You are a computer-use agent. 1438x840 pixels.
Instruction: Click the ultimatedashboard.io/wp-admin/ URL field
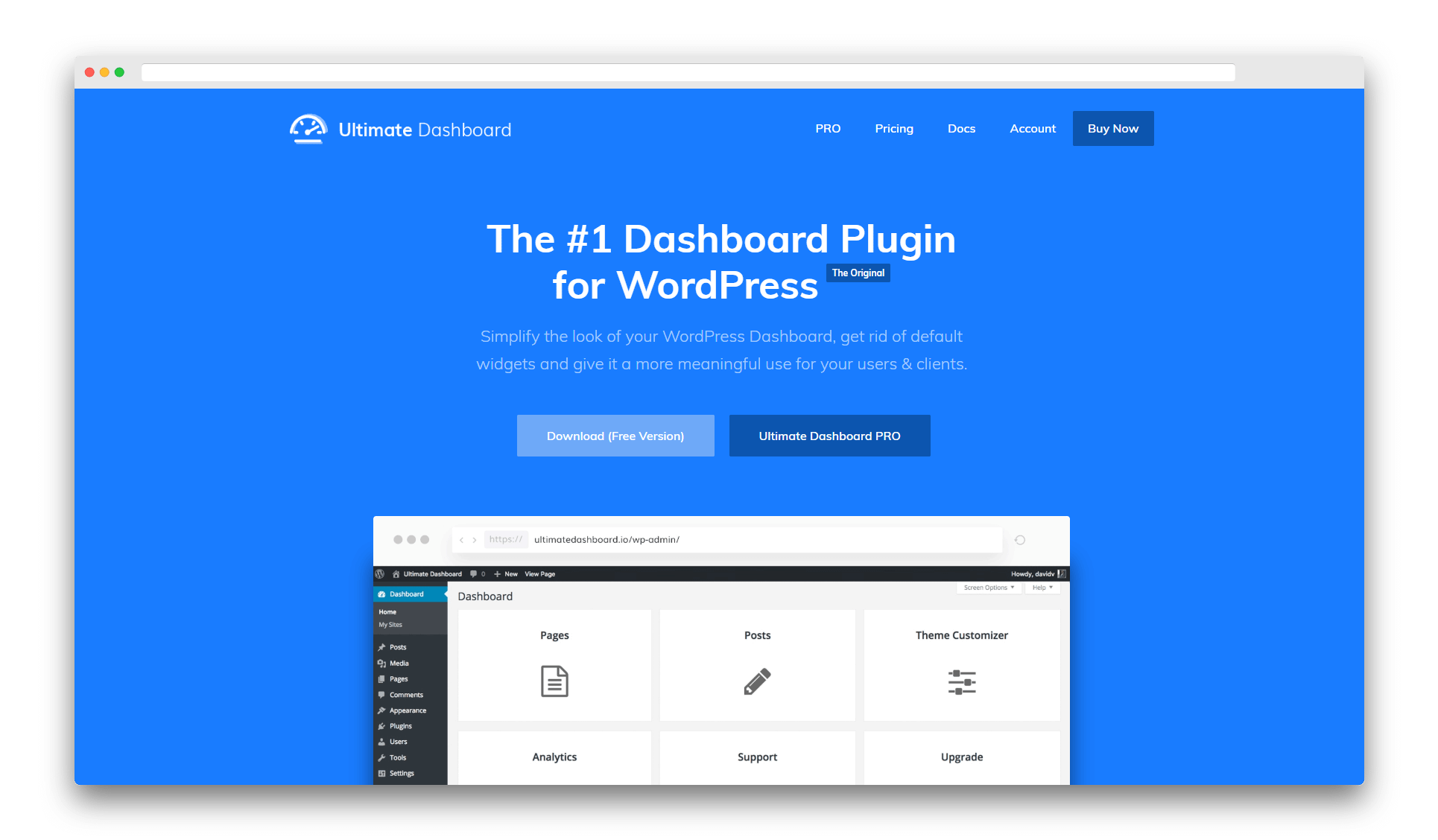point(726,539)
